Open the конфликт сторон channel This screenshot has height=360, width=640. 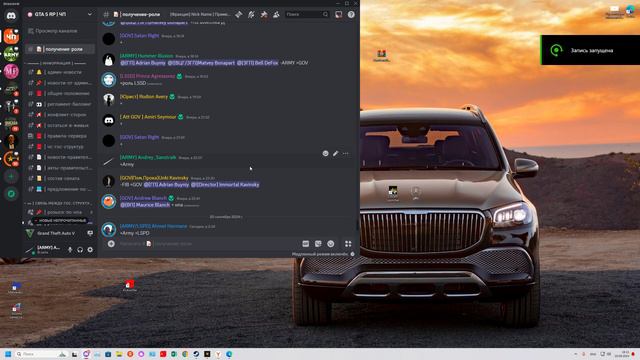tap(60, 115)
